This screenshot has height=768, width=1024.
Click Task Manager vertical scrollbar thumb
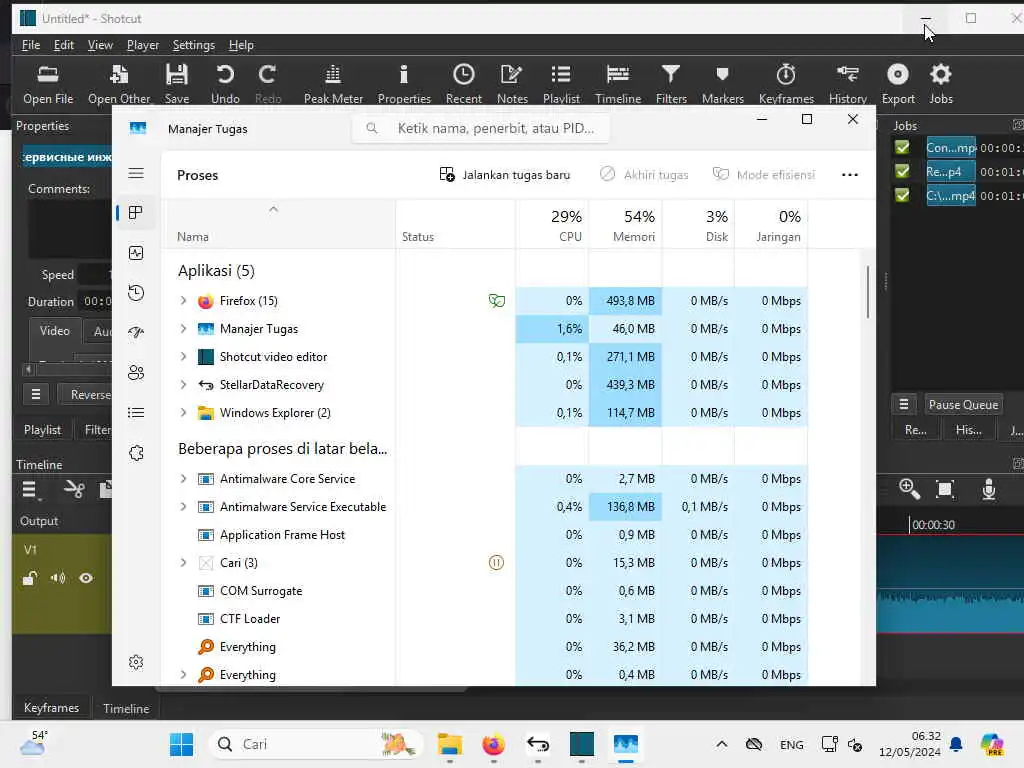(868, 292)
